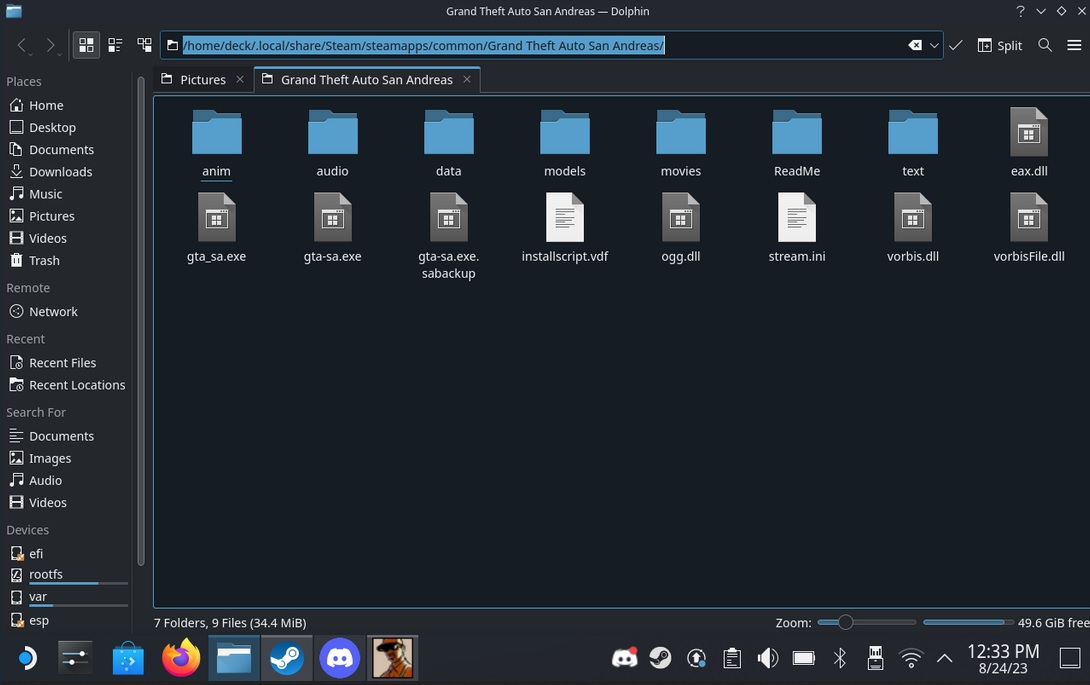The width and height of the screenshot is (1090, 685).
Task: Open Steam from the taskbar
Action: (x=286, y=658)
